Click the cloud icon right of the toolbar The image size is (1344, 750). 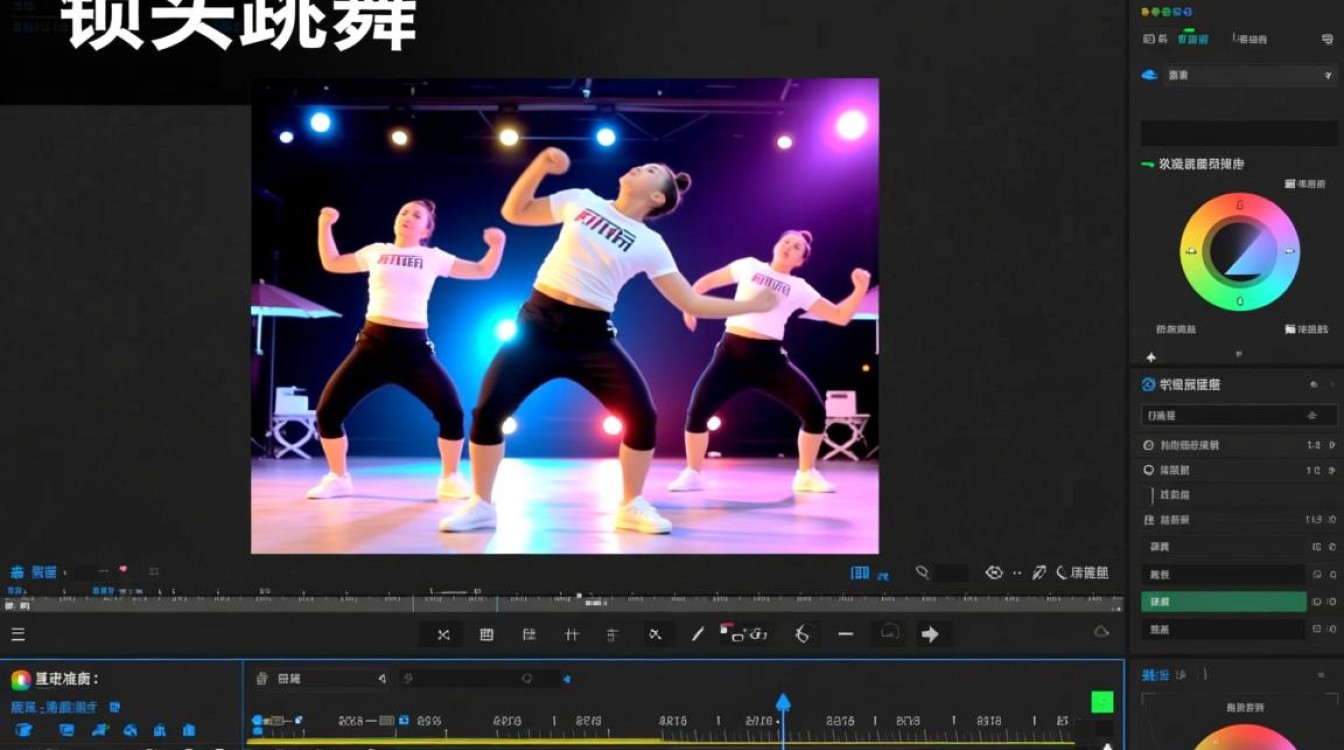pyautogui.click(x=1101, y=632)
